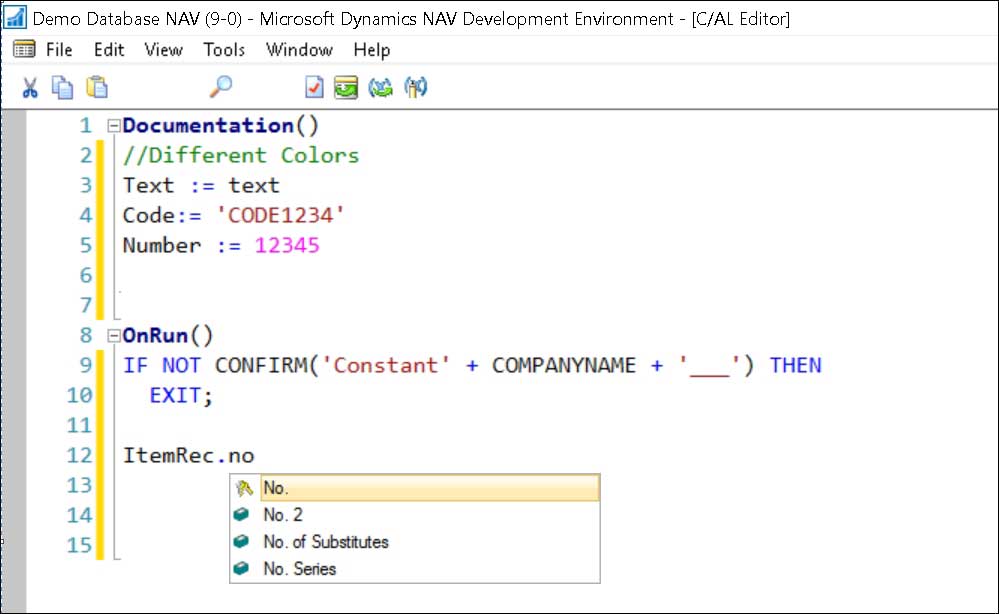The width and height of the screenshot is (999, 614).
Task: Choose 'No. of Substitutes' autocomplete suggestion
Action: pyautogui.click(x=325, y=542)
